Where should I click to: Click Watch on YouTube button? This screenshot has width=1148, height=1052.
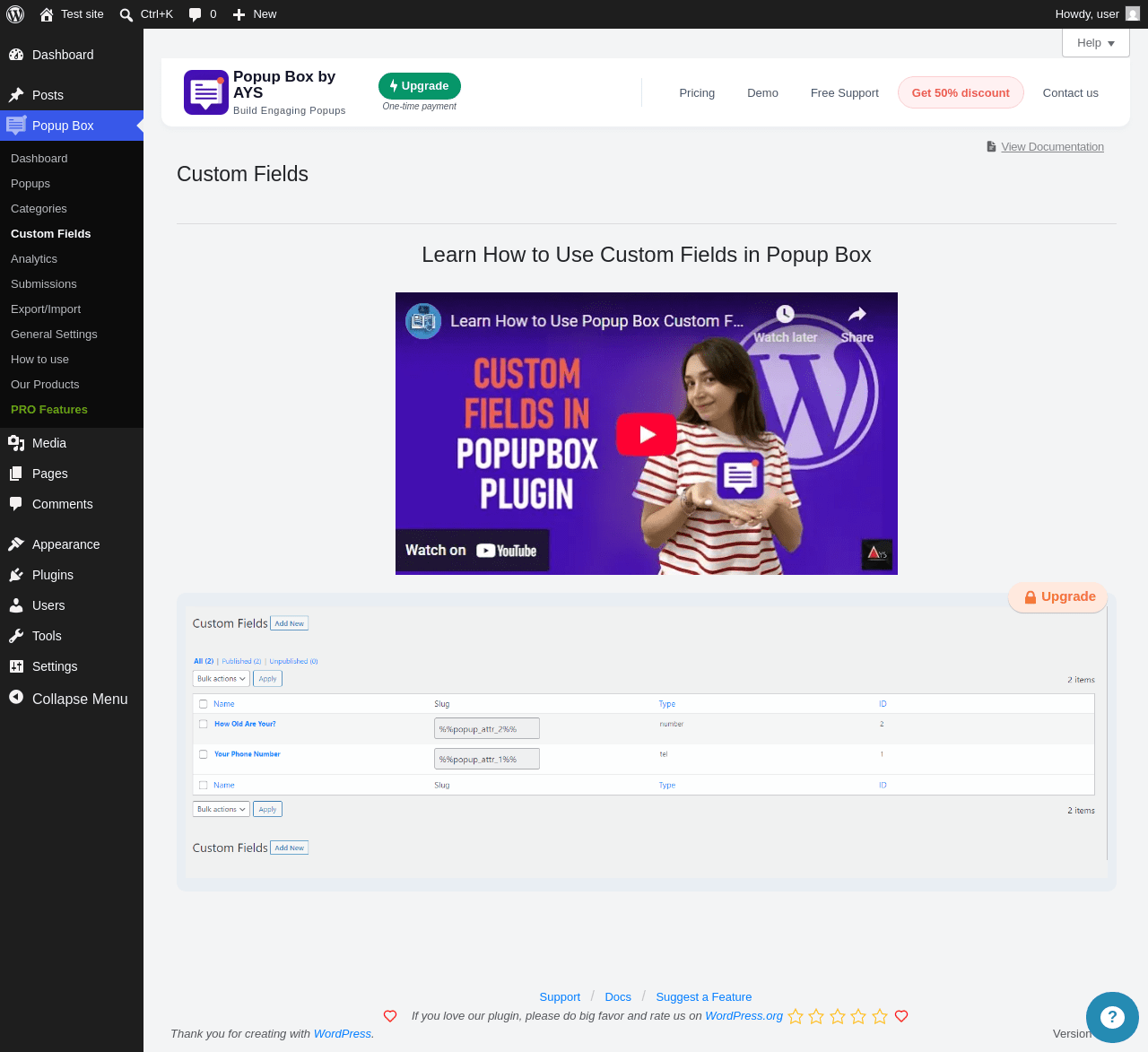[472, 551]
